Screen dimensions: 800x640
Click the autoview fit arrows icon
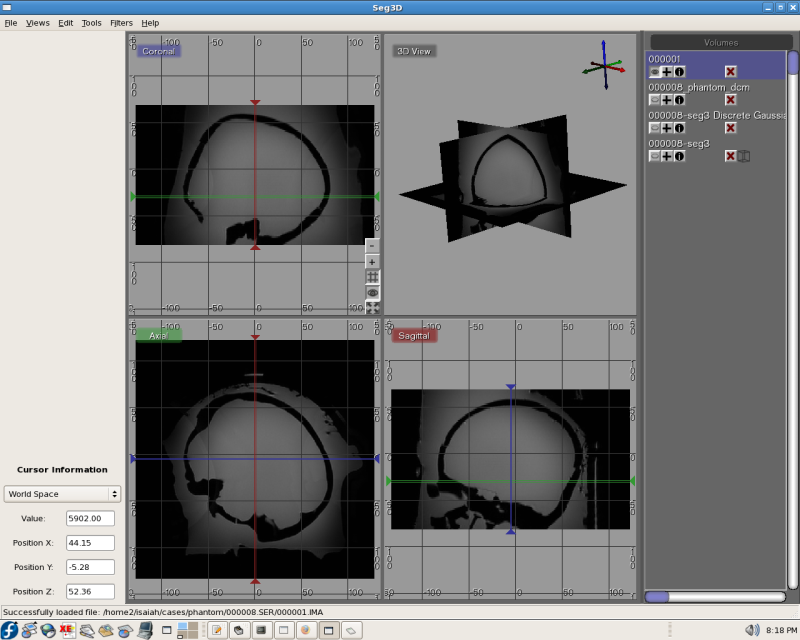[x=372, y=308]
